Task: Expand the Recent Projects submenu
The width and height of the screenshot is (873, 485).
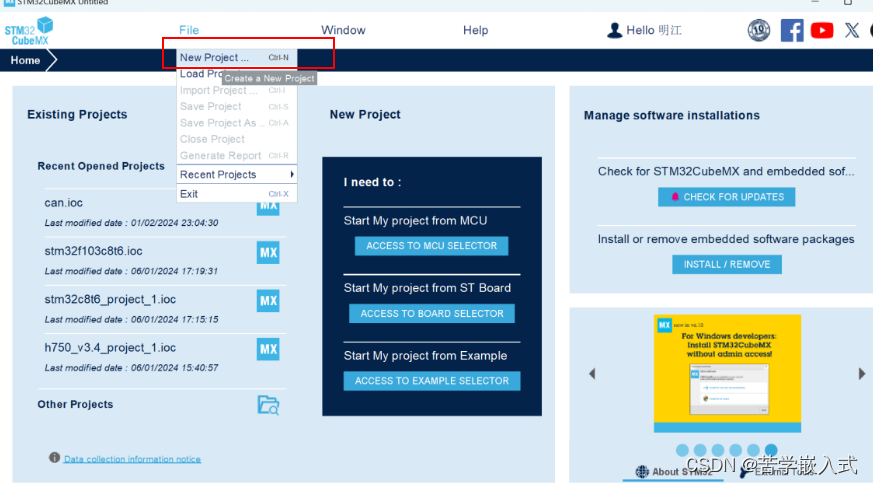Action: 237,174
